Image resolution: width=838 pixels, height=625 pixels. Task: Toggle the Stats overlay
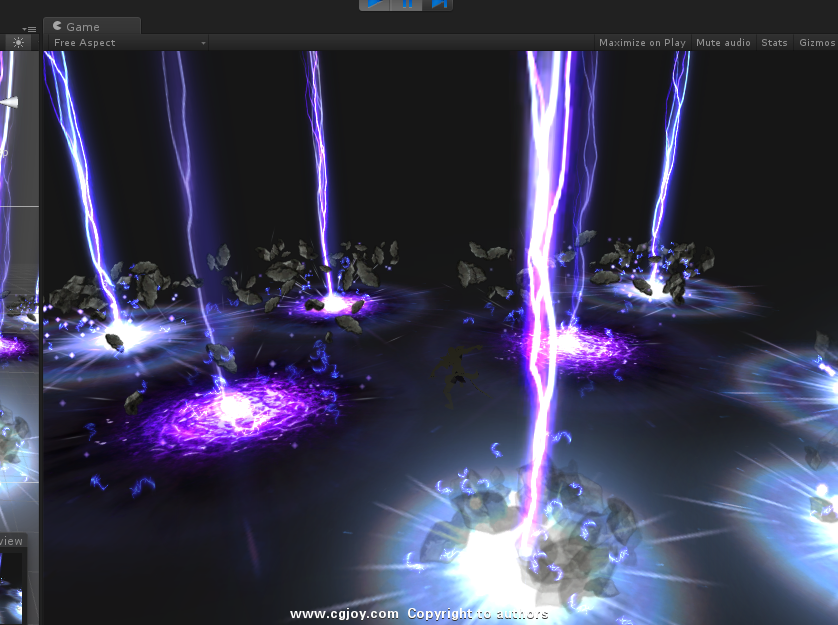click(774, 43)
